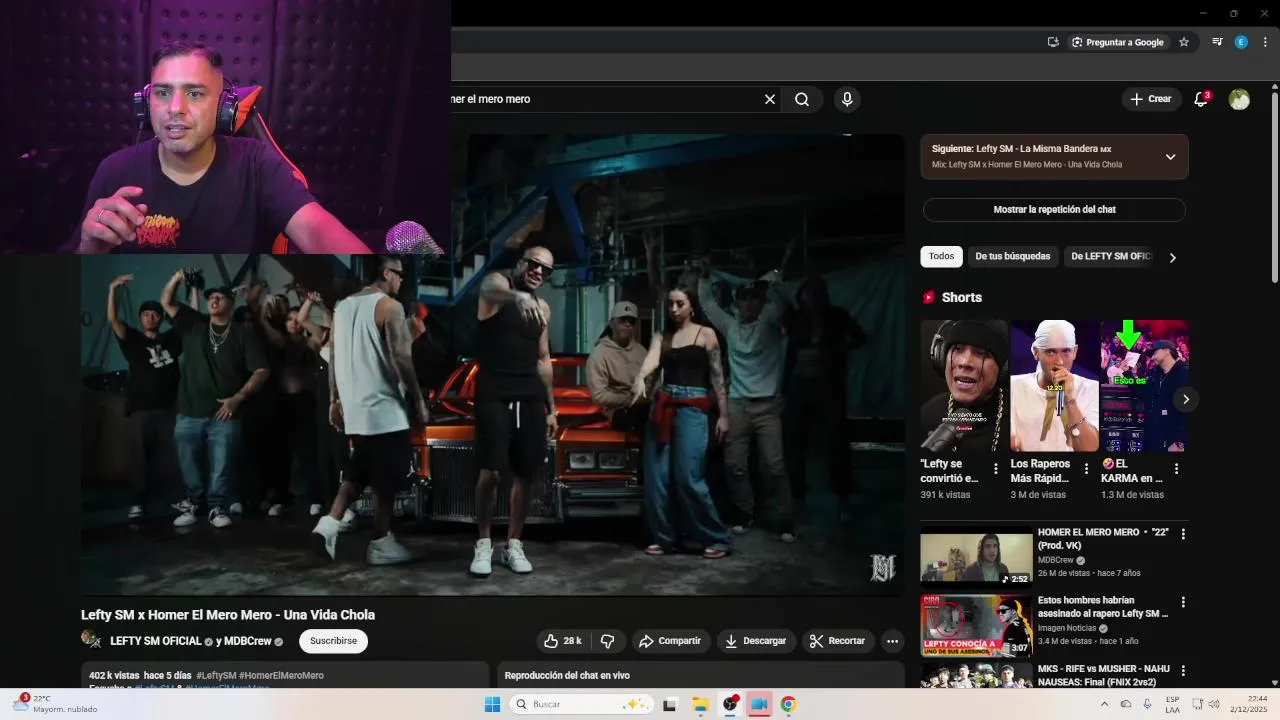Open options for EL KARMA short

click(1176, 469)
